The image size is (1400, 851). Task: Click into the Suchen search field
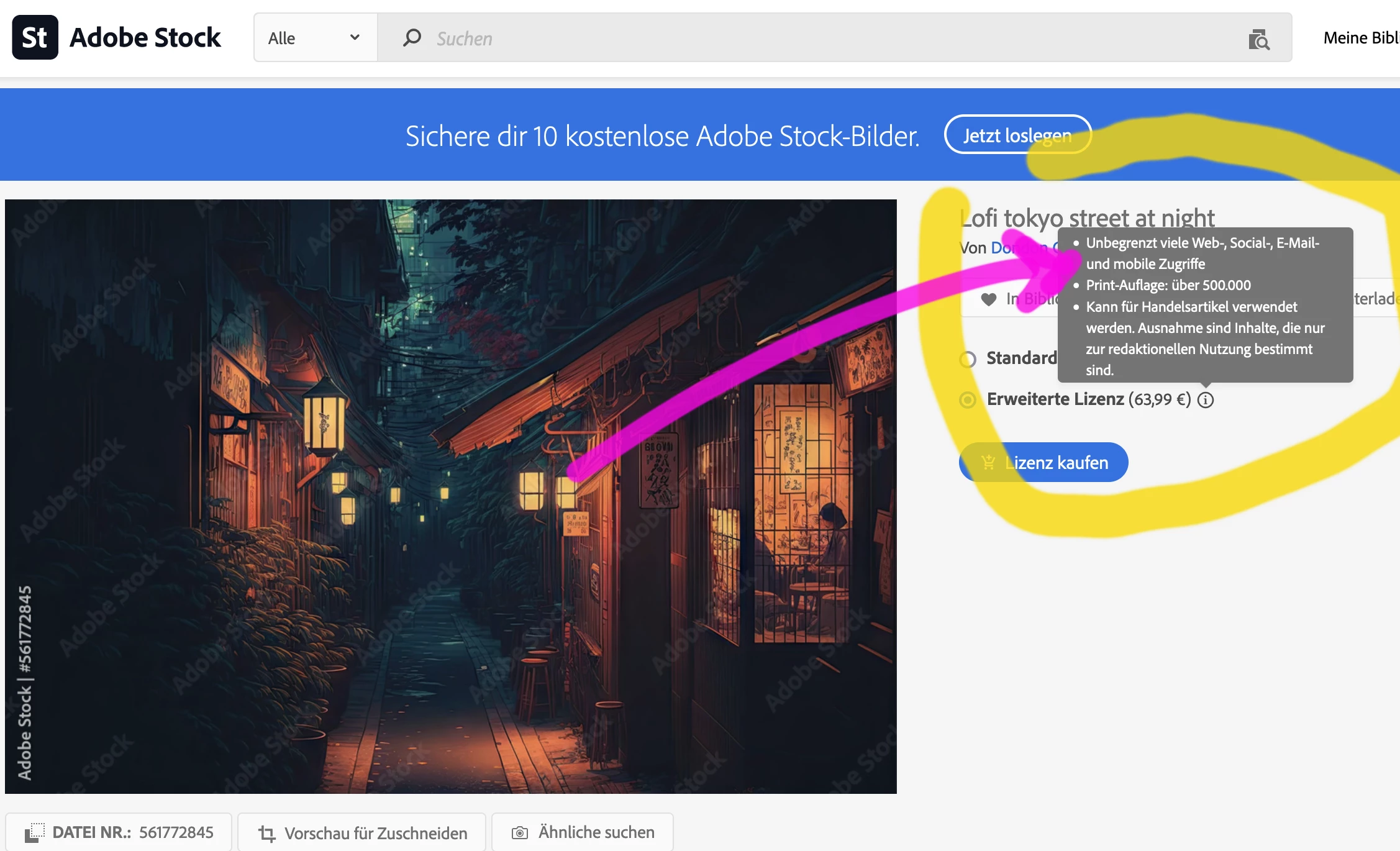coord(807,38)
